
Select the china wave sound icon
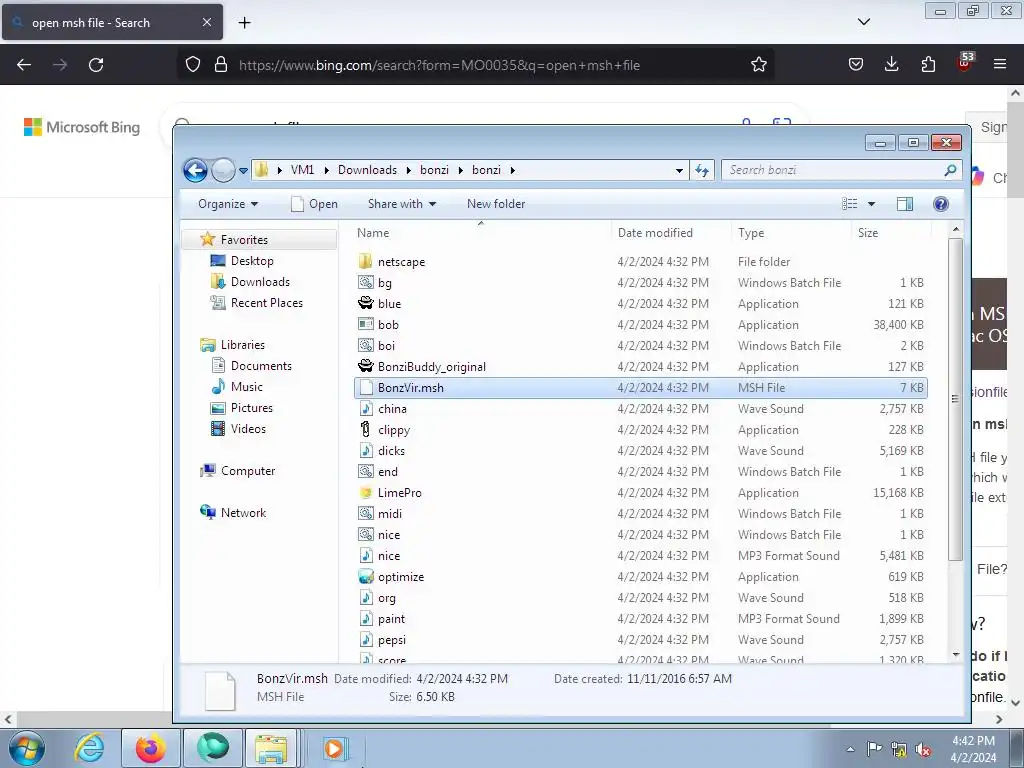(x=366, y=408)
